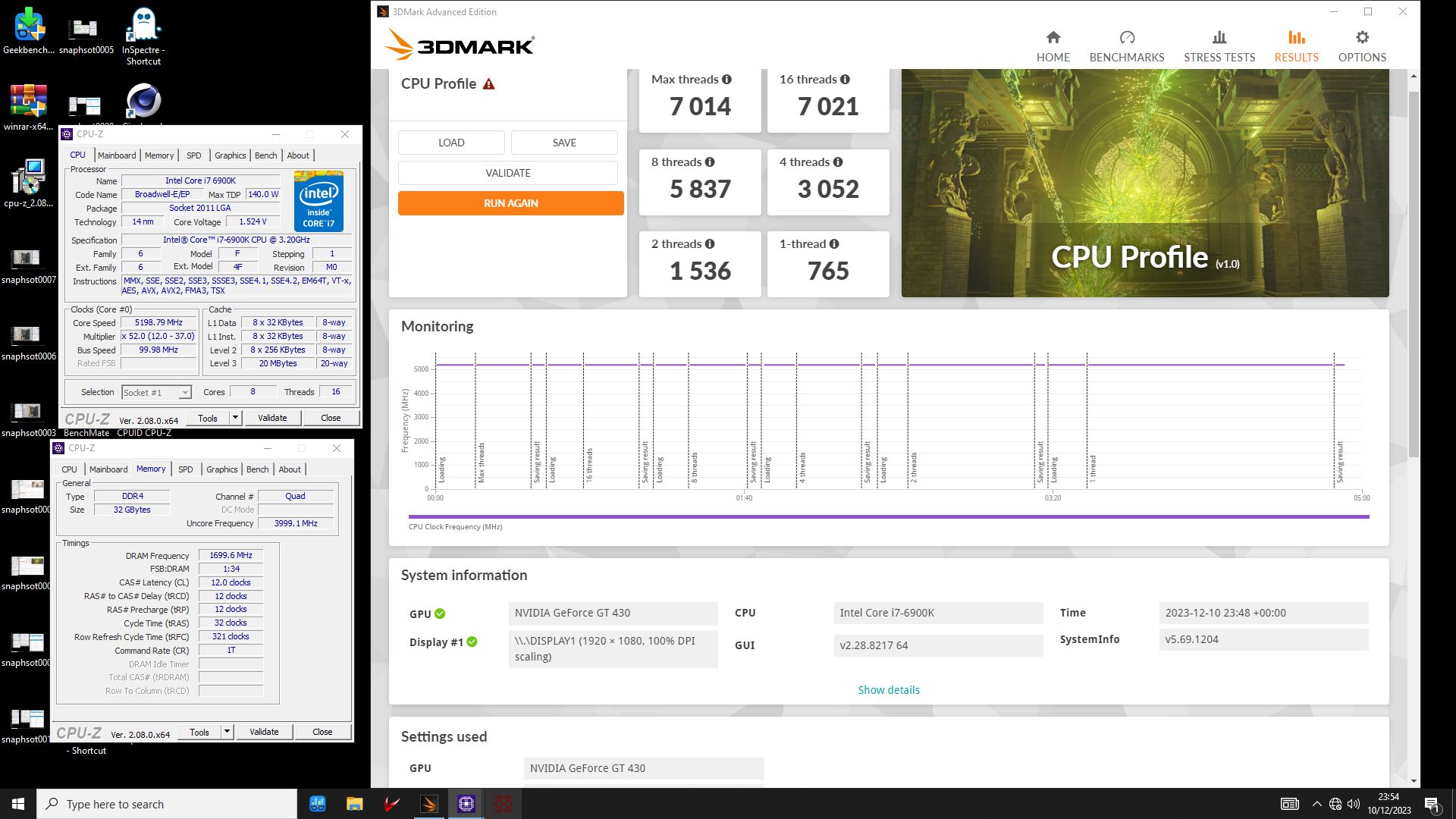This screenshot has height=819, width=1456.
Task: Click Validate in upper CPU-Z window
Action: [x=272, y=418]
